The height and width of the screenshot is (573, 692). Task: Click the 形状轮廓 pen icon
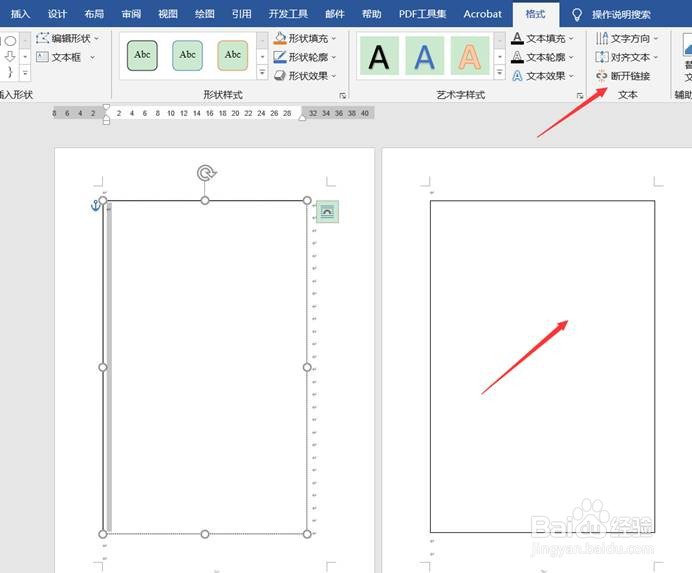[x=280, y=57]
